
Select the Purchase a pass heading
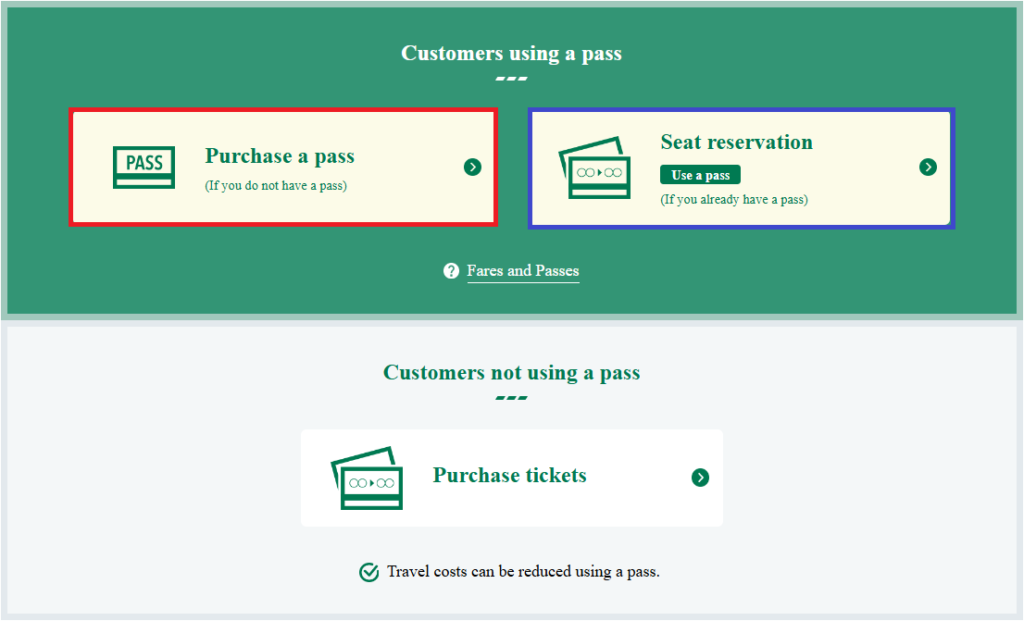(x=280, y=157)
